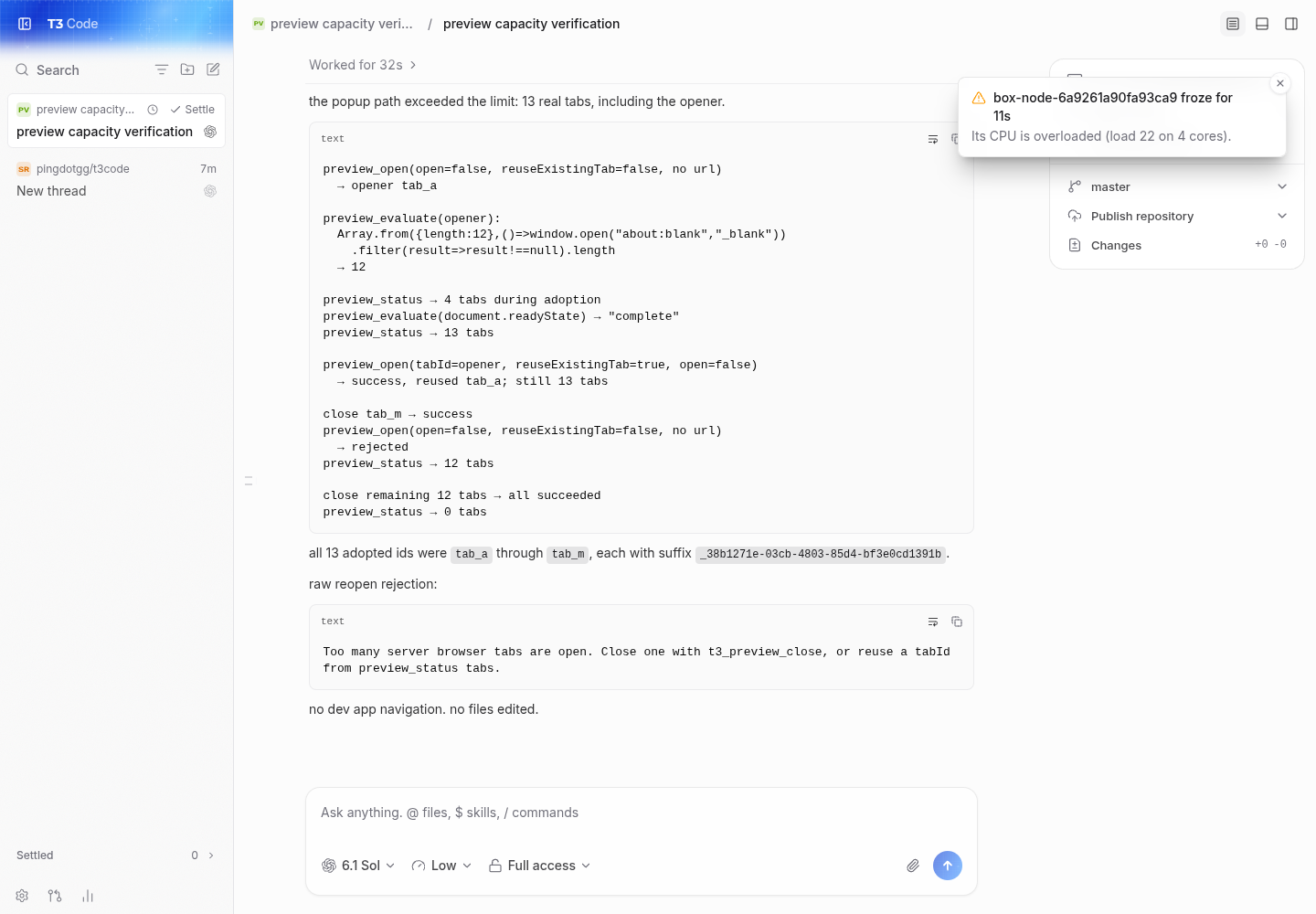Viewport: 1316px width, 914px height.
Task: Click the _38b1271e suffix code chip
Action: tap(821, 554)
